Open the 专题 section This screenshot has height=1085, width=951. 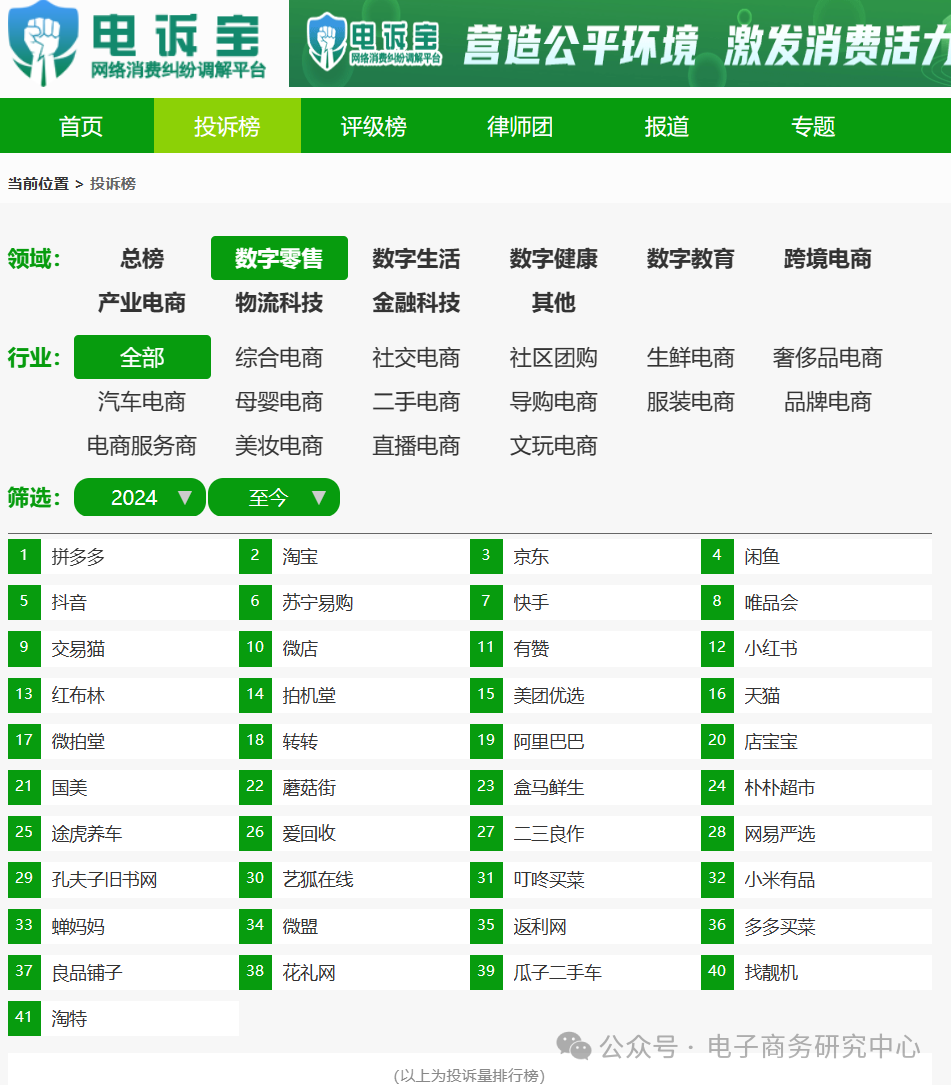811,126
